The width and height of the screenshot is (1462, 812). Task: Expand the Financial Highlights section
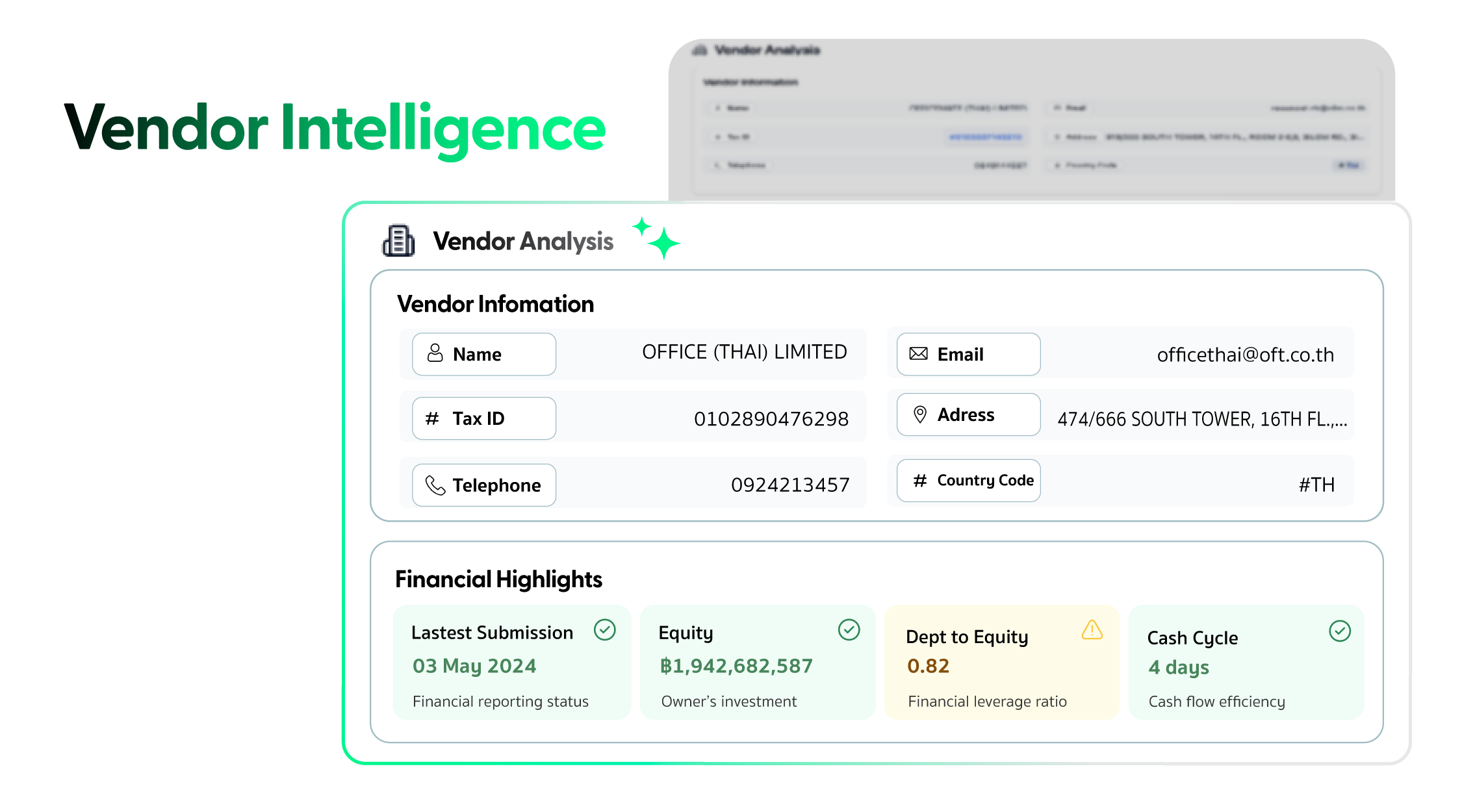[498, 579]
